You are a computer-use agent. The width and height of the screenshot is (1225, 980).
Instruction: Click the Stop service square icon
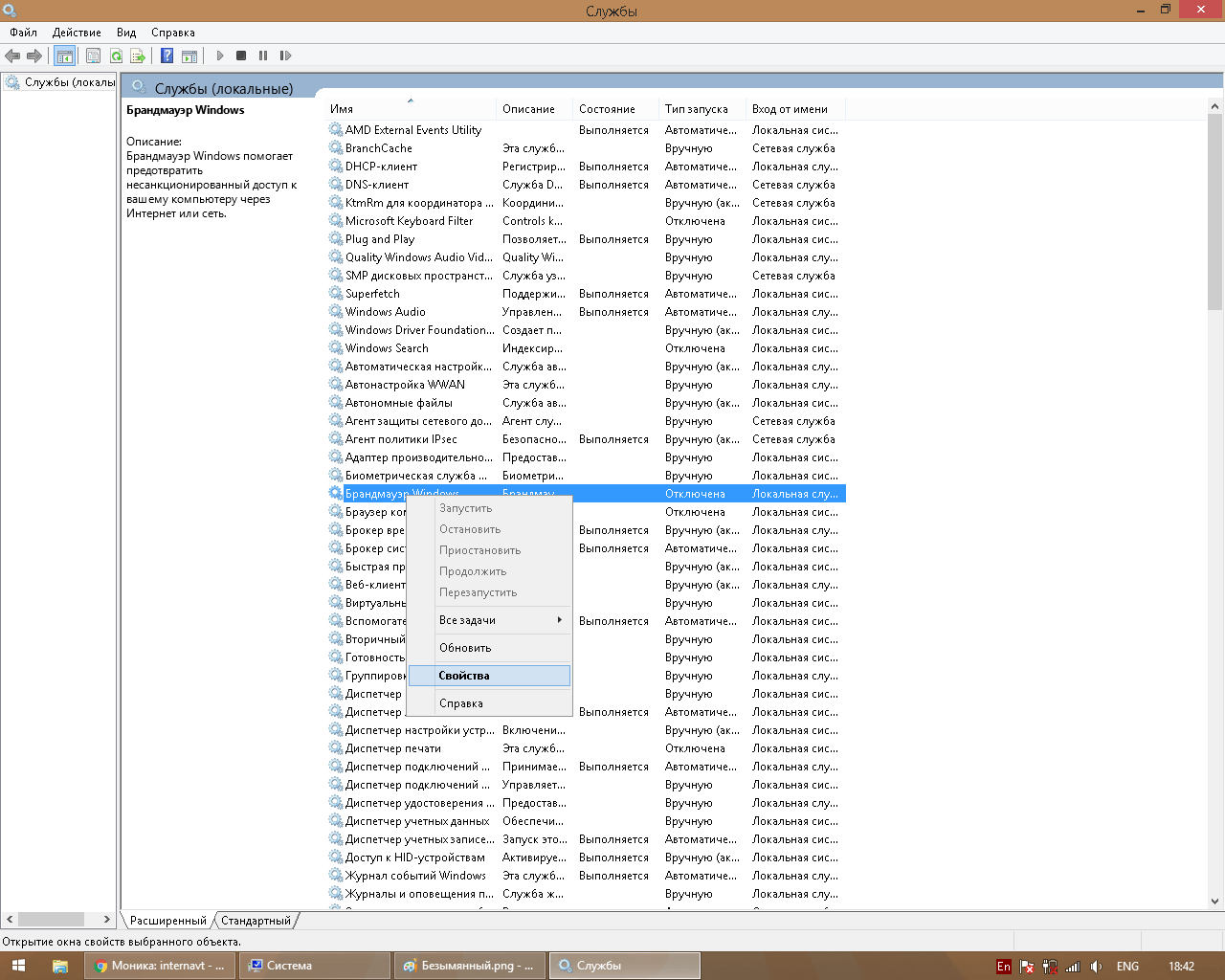tap(241, 56)
